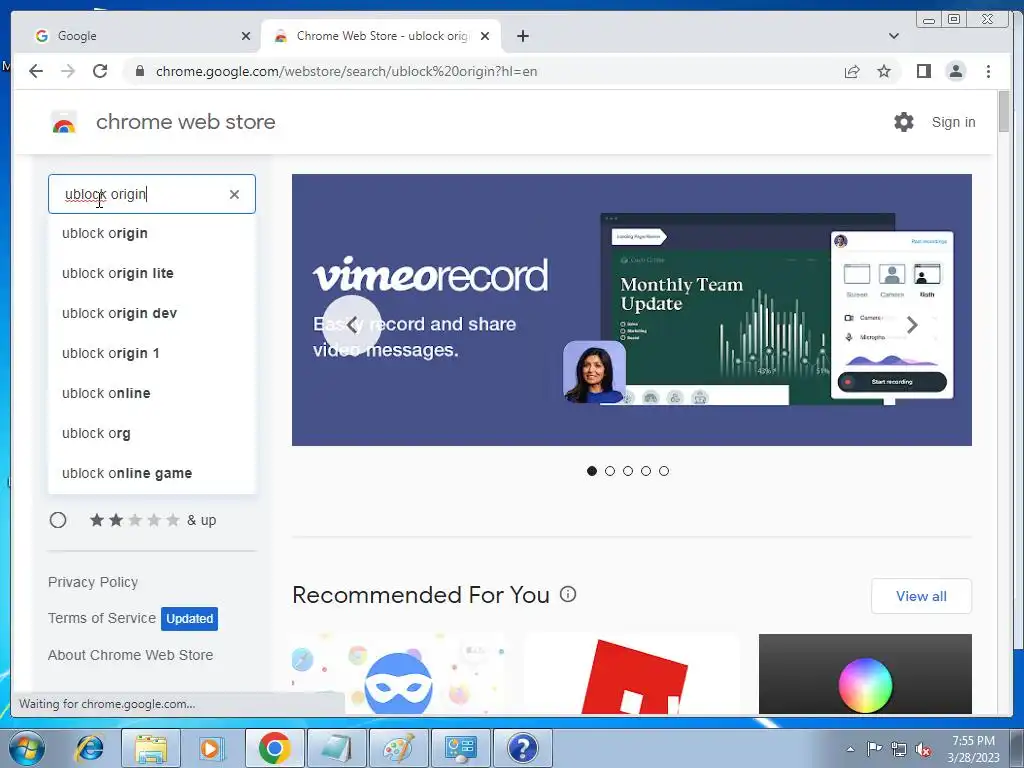
Task: Open the Chrome profile avatar
Action: coord(955,71)
